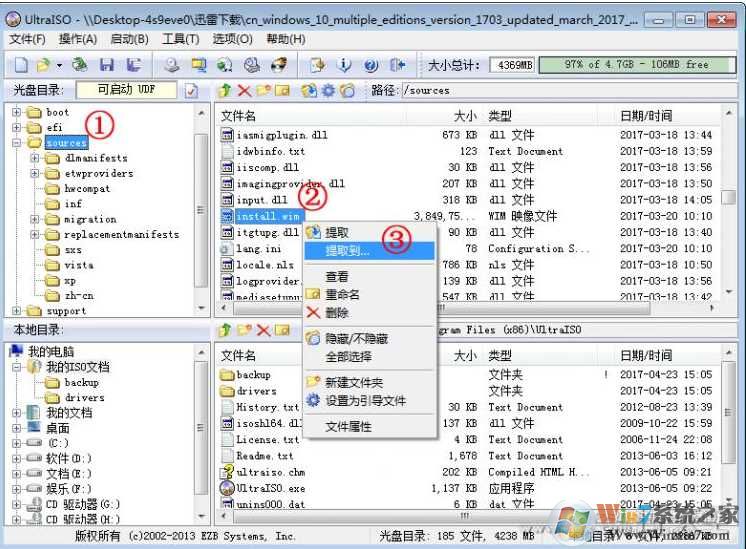746x549 pixels.
Task: Click the New file icon in toolbar
Action: (21, 65)
